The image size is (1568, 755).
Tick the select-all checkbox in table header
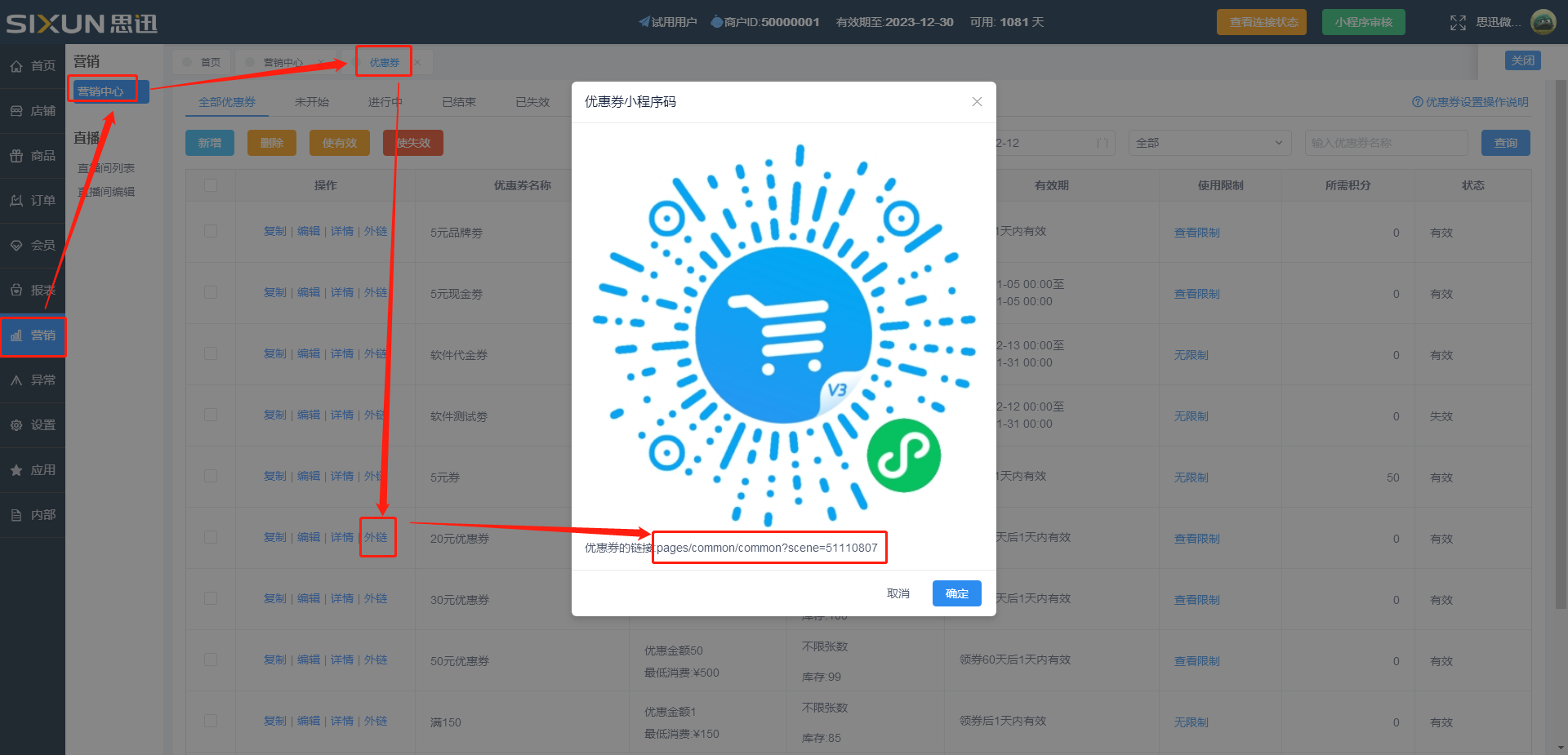click(211, 185)
